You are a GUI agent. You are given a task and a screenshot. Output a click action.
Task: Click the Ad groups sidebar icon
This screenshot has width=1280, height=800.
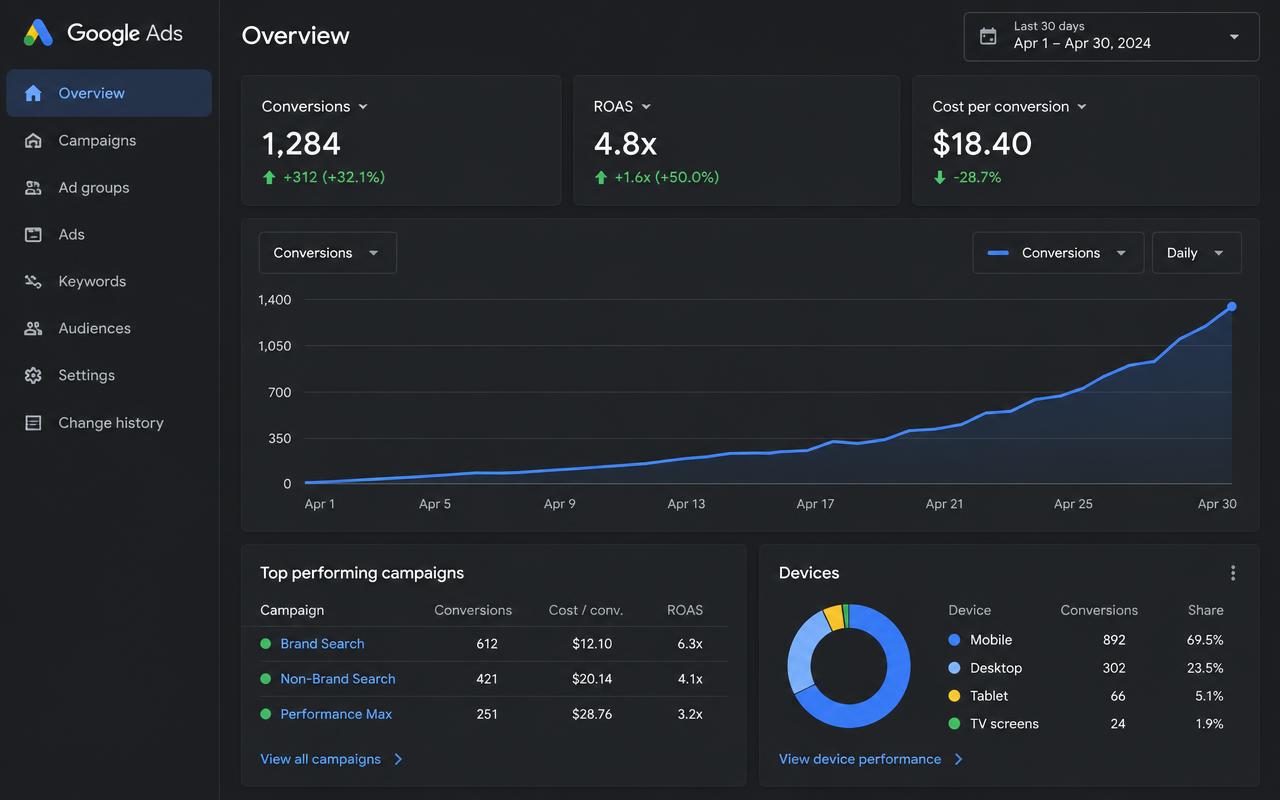(x=33, y=187)
